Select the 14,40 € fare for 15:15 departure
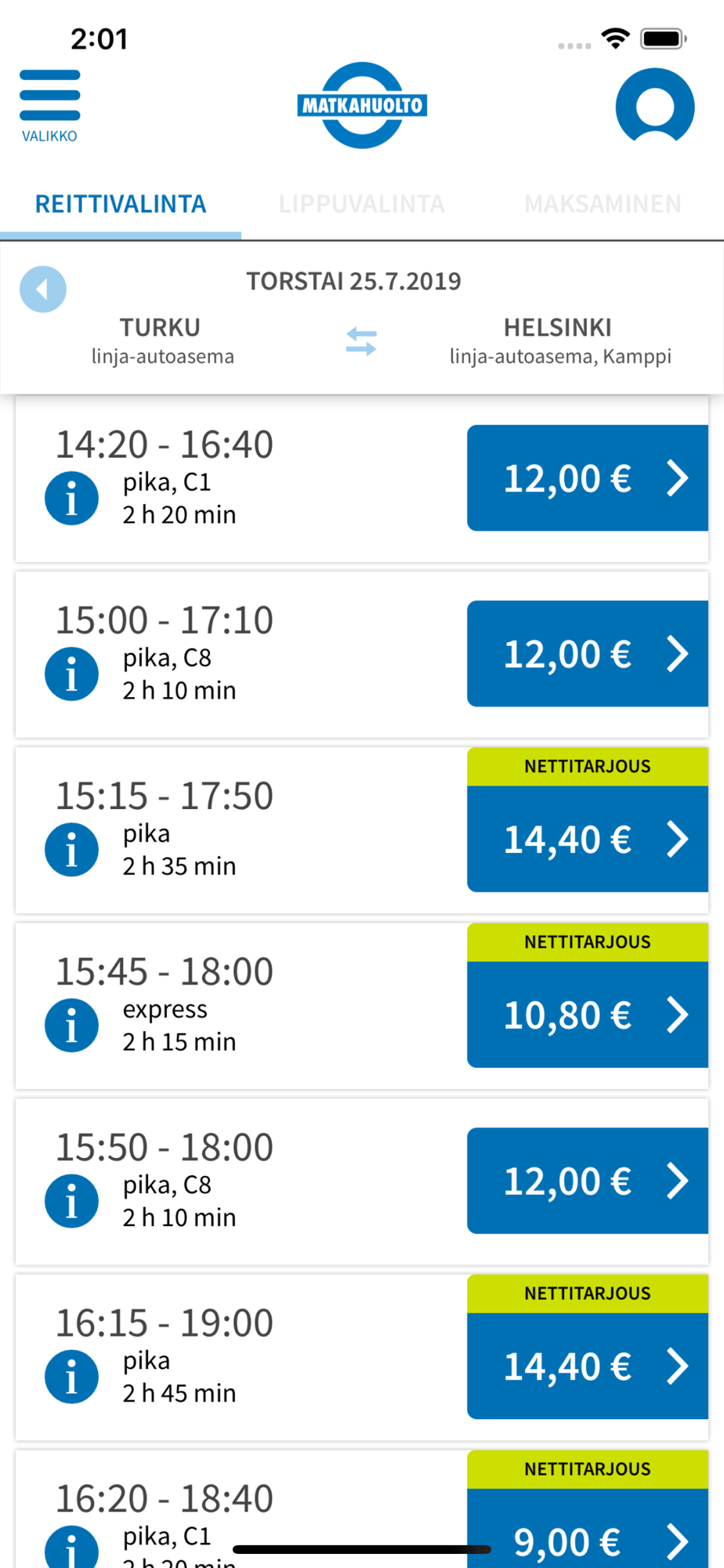The image size is (724, 1568). [x=588, y=839]
